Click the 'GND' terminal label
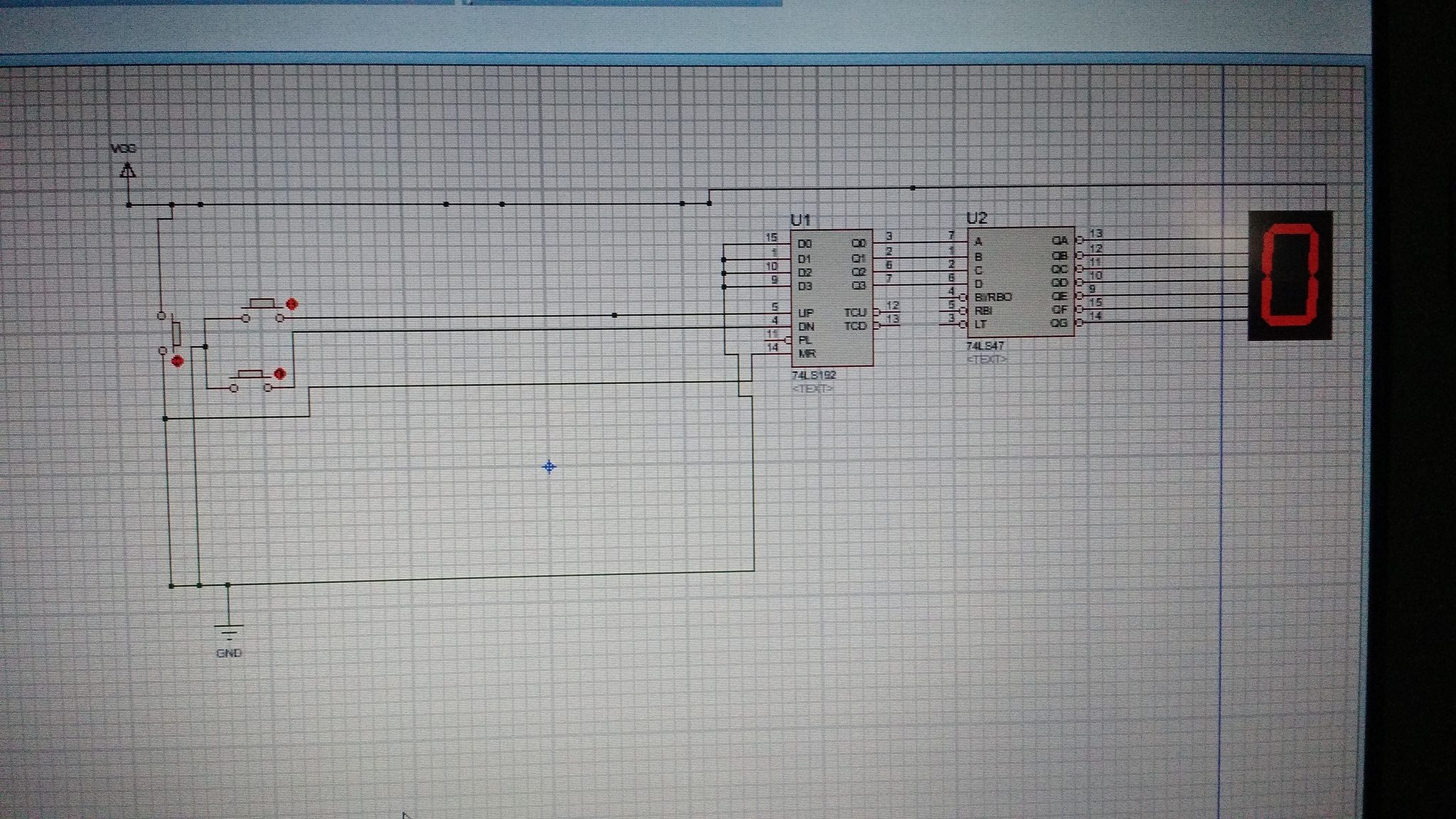Screen dimensions: 1456x819 pos(229,653)
